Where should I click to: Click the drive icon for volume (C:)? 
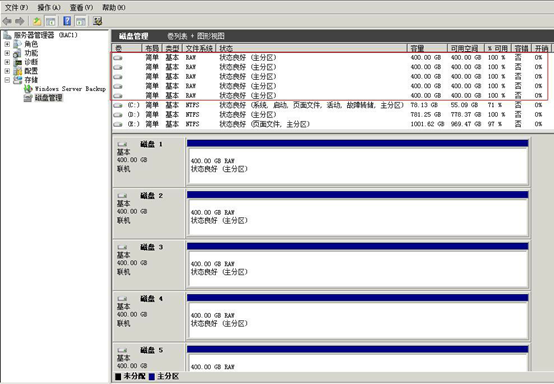(x=118, y=105)
